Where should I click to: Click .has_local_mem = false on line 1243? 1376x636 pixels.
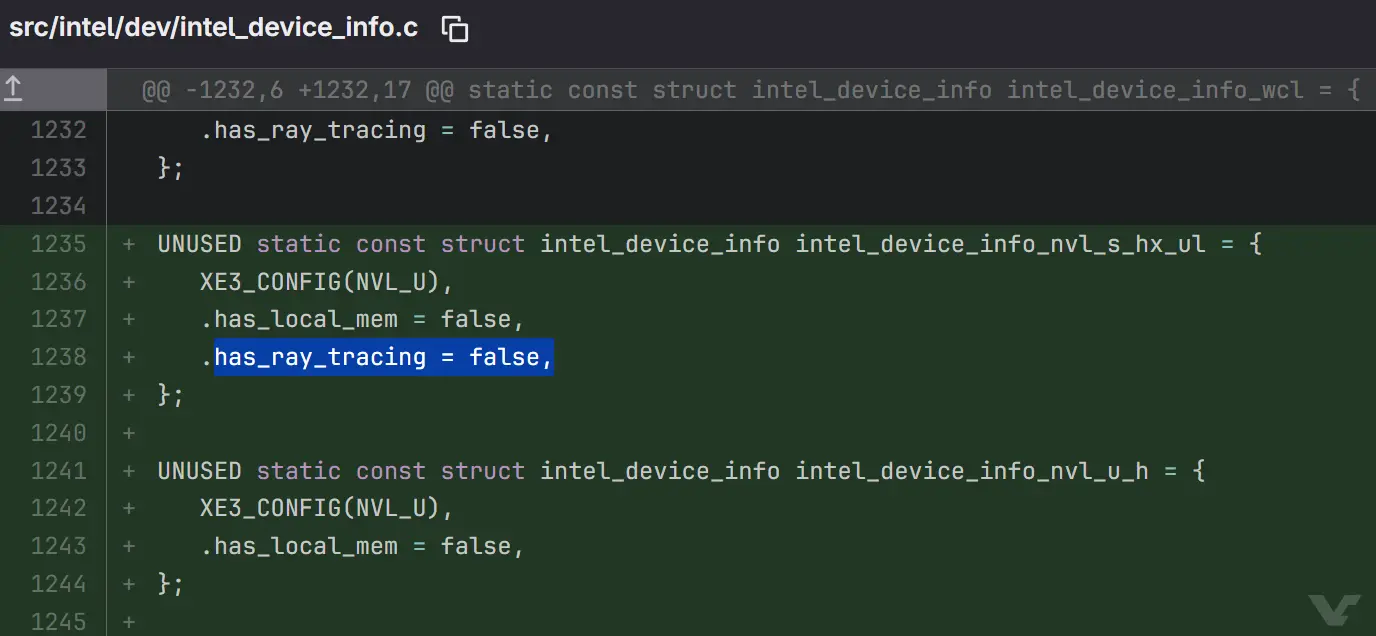[x=362, y=546]
